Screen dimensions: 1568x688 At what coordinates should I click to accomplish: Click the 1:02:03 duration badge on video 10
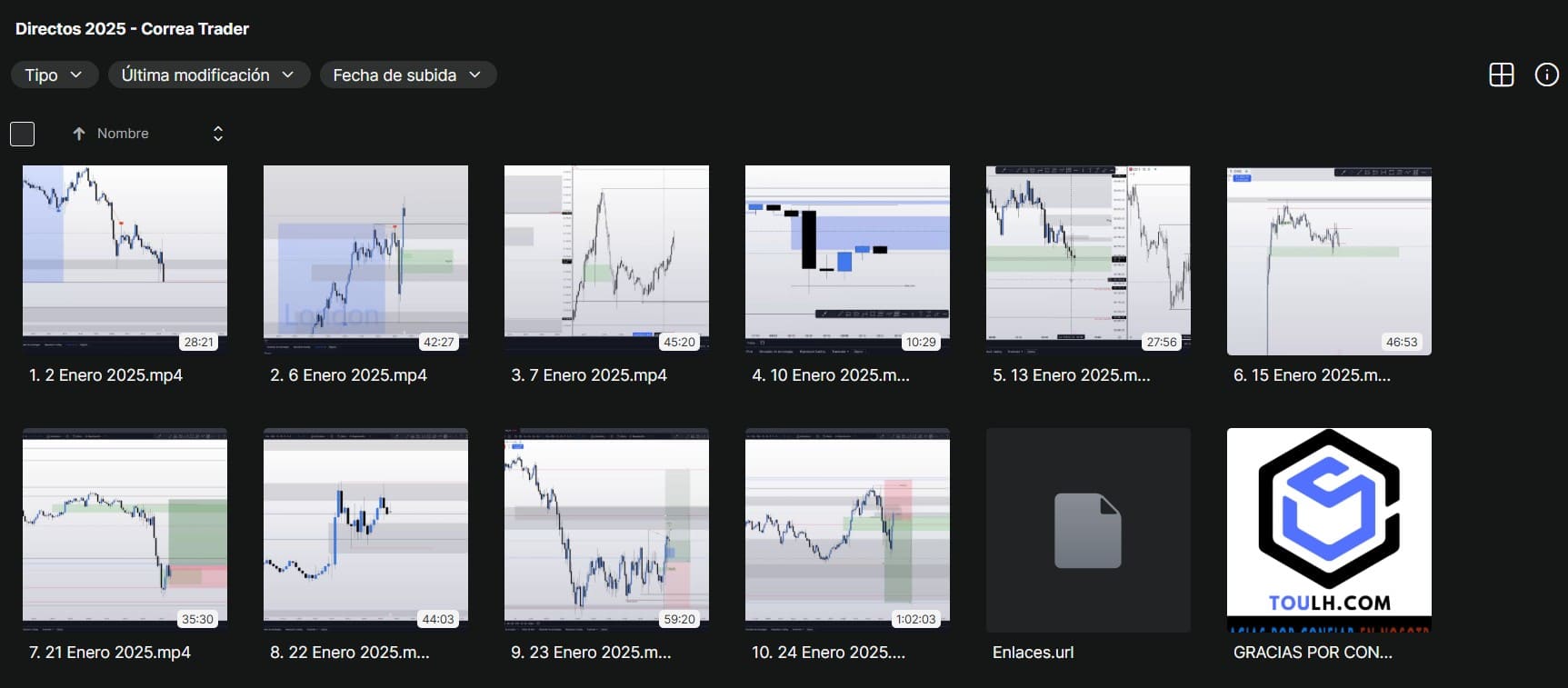point(914,619)
